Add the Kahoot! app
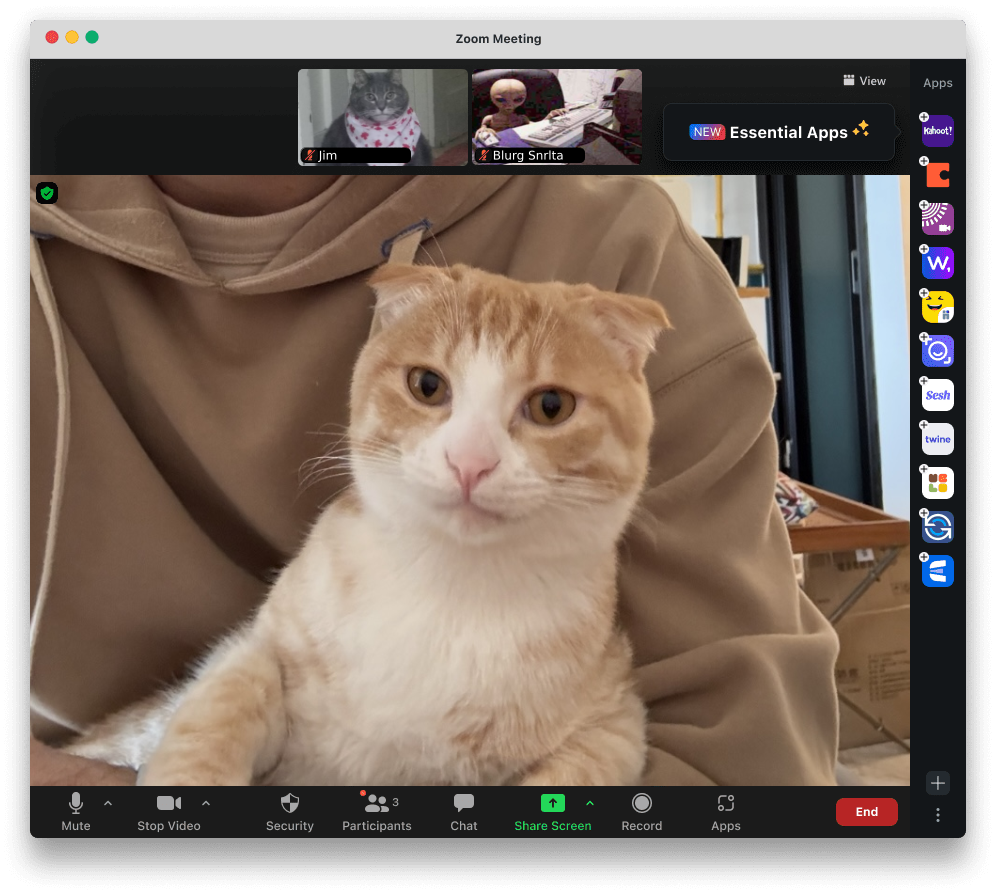 point(937,130)
